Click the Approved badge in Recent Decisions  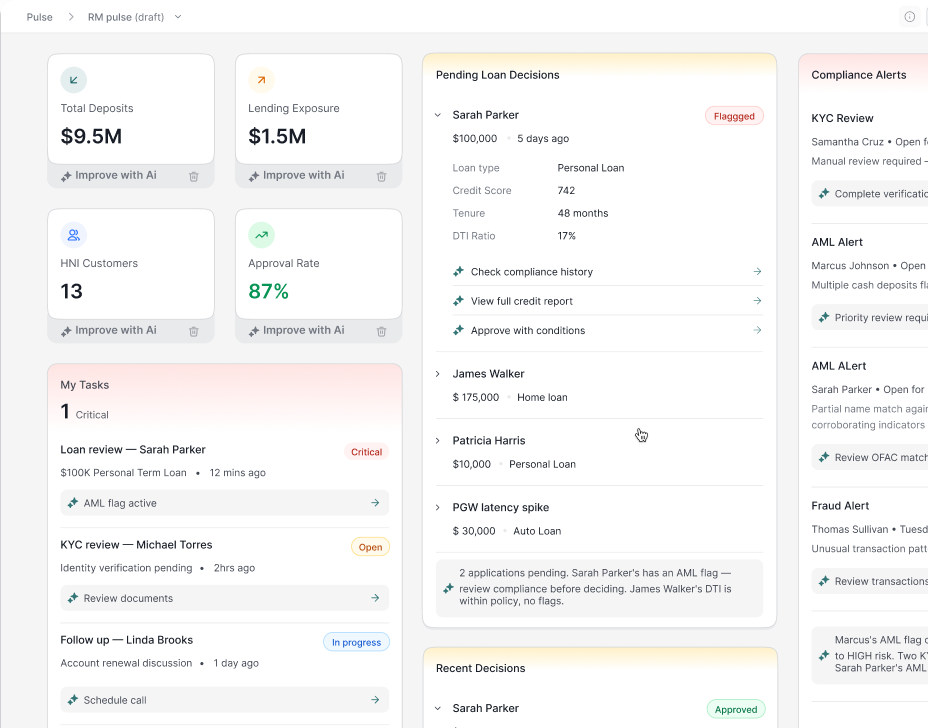736,709
